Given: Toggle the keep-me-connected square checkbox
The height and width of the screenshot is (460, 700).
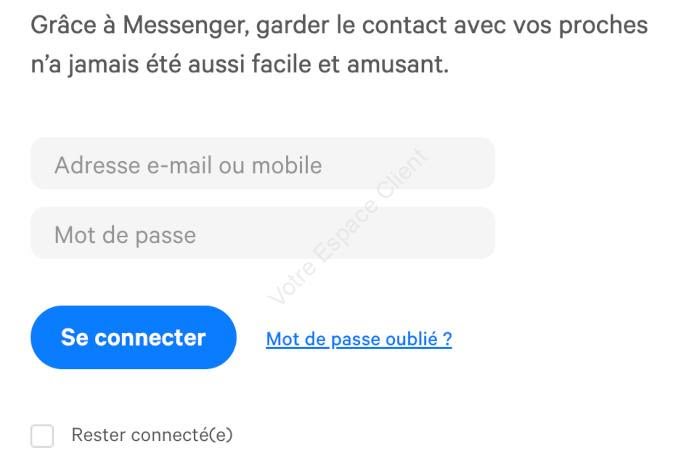Looking at the screenshot, I should (x=42, y=435).
